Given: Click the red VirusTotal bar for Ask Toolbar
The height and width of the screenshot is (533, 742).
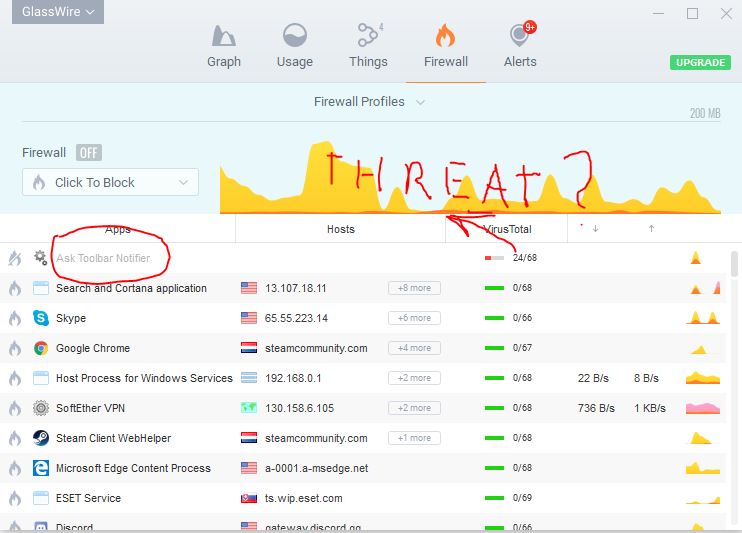Looking at the screenshot, I should pyautogui.click(x=495, y=258).
